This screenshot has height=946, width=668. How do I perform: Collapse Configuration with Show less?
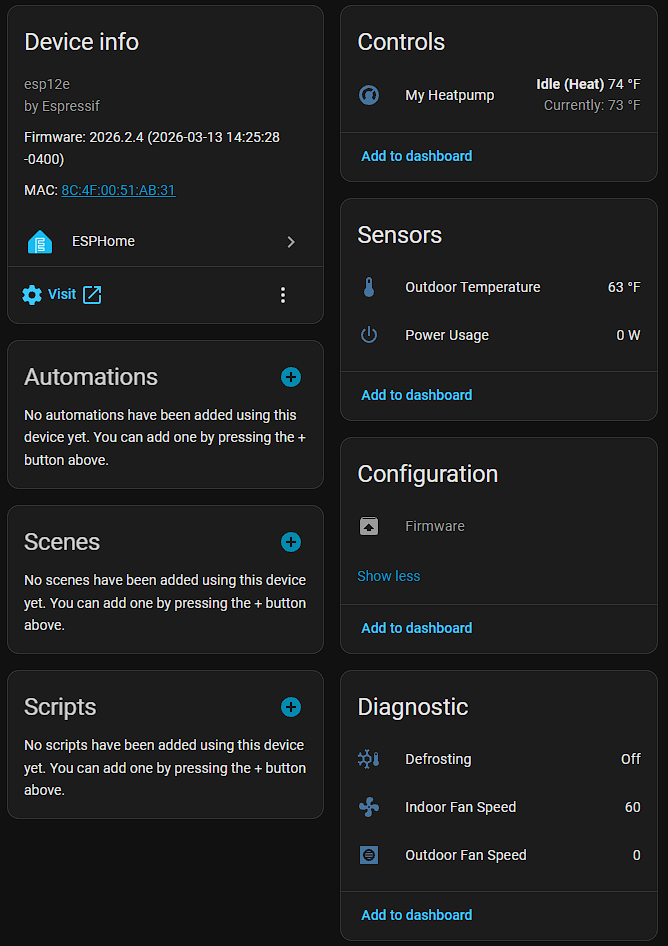389,576
